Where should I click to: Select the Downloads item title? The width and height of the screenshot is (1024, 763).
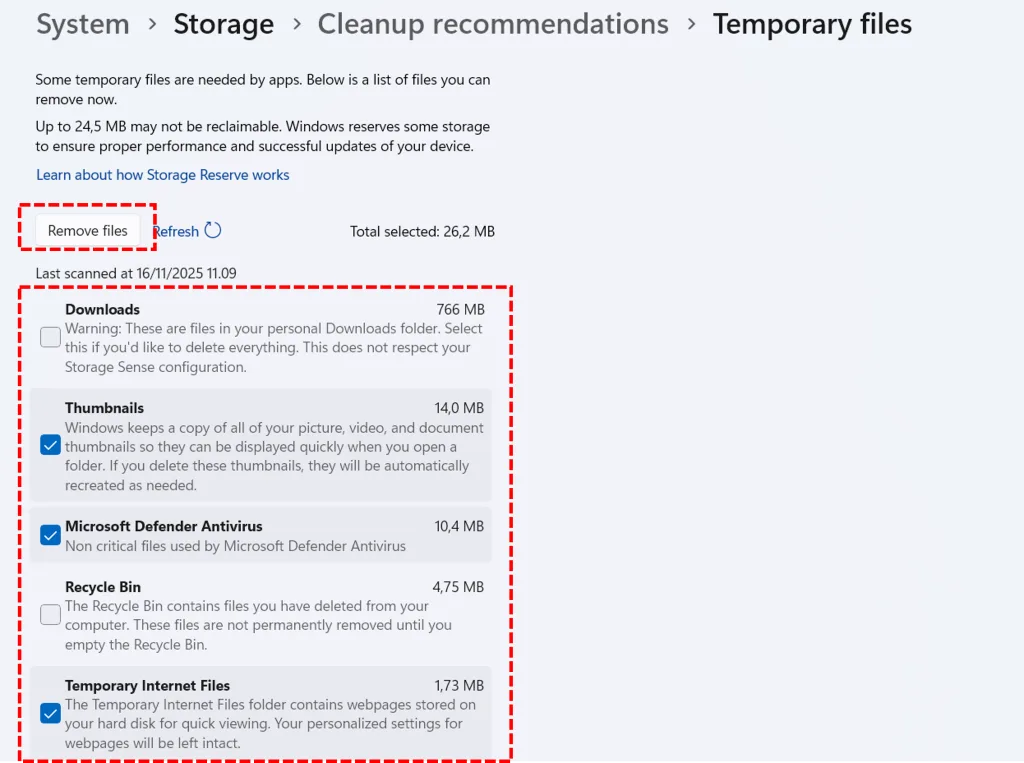[103, 310]
